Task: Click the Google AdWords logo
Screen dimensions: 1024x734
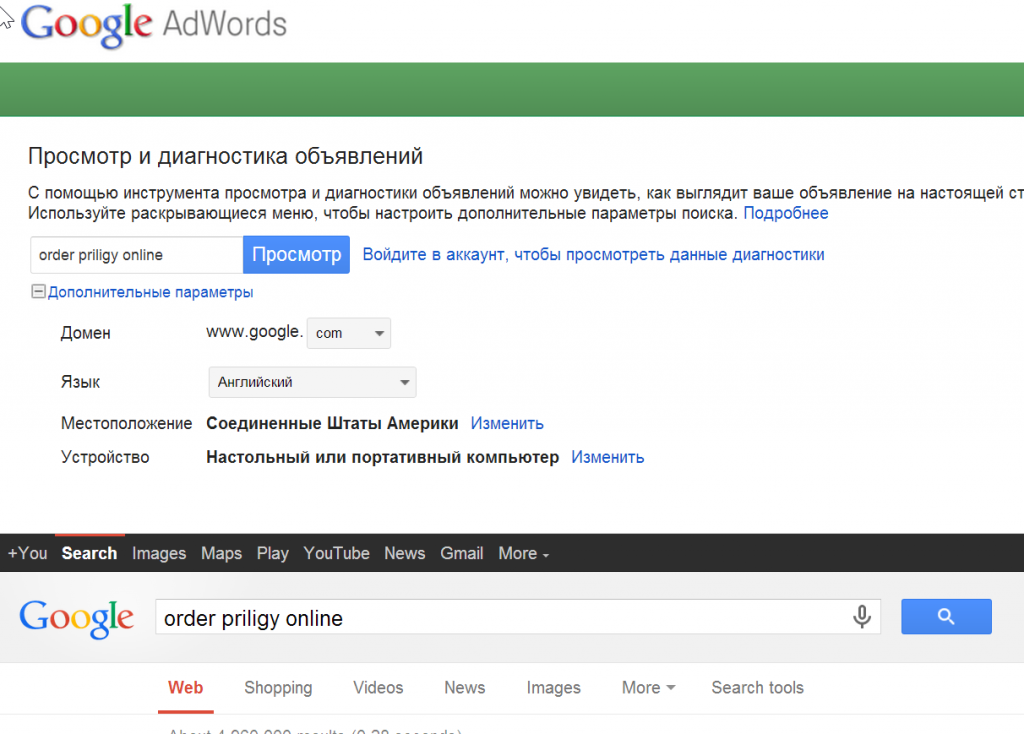Action: 154,25
